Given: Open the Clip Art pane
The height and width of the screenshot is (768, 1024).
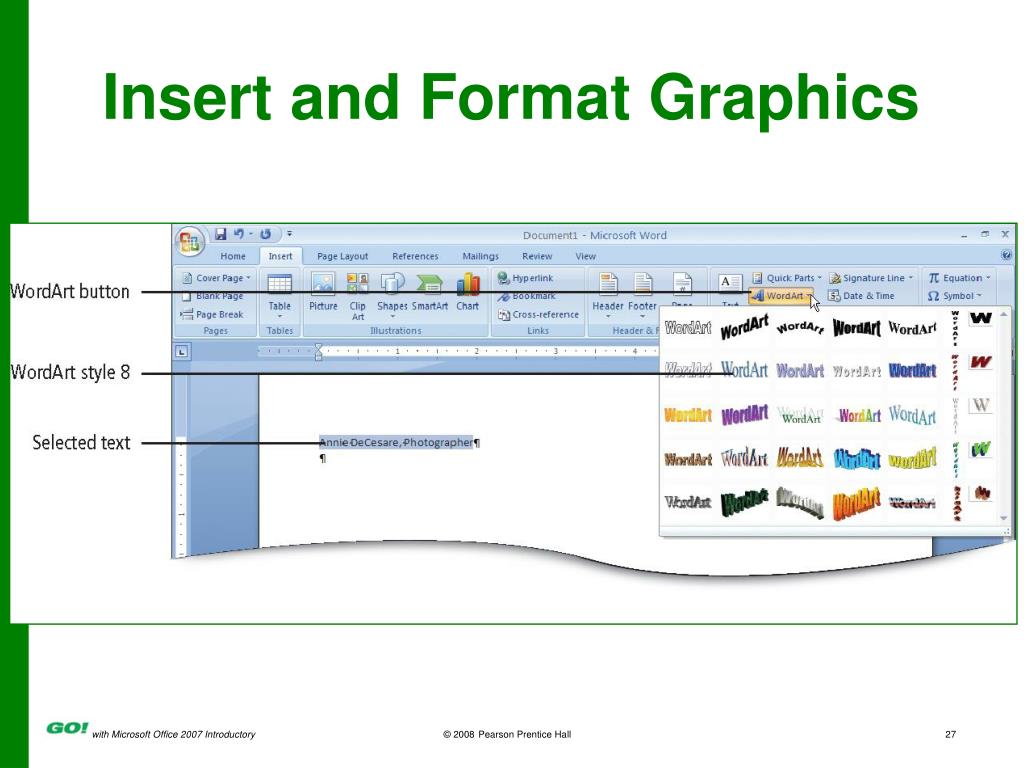Looking at the screenshot, I should click(x=358, y=296).
